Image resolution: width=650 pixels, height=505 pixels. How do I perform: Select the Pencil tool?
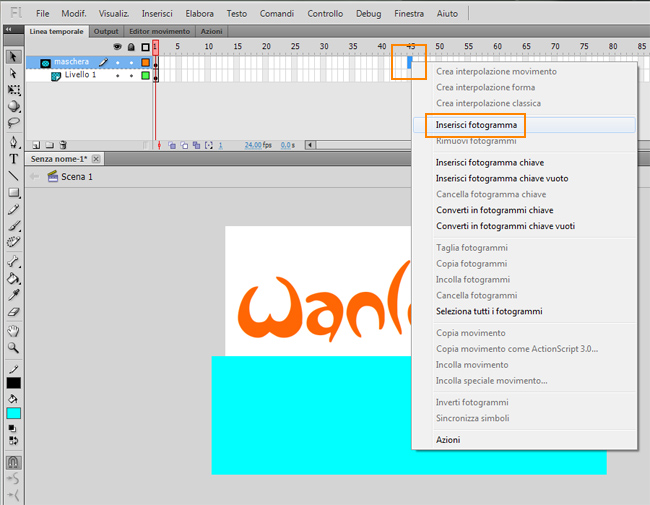[x=13, y=209]
